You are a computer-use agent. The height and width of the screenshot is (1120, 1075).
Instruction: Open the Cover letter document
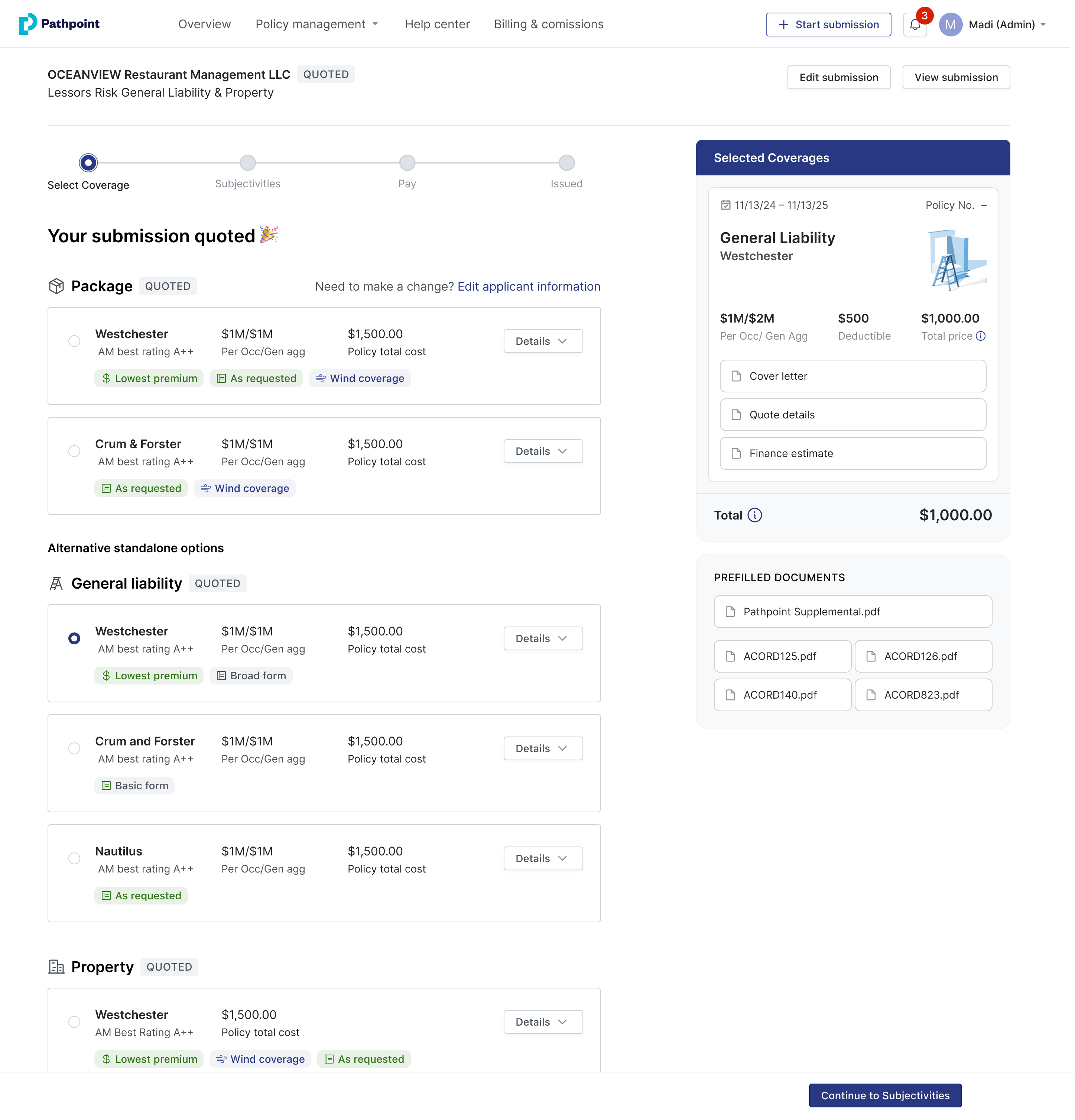852,376
